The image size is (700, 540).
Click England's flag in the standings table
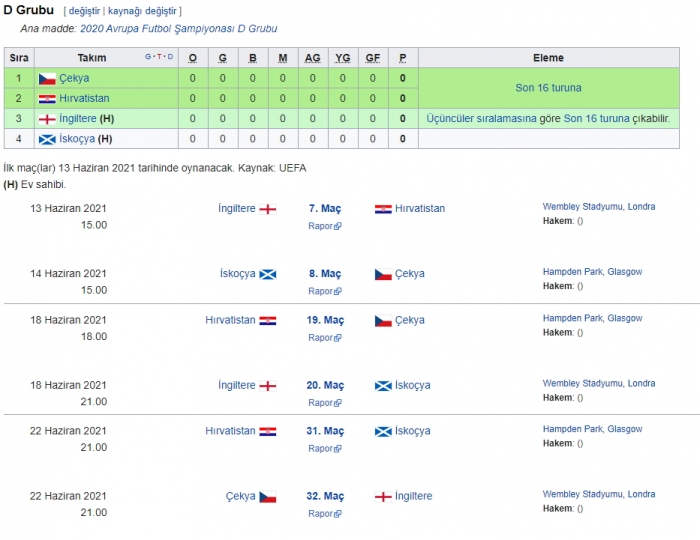(47, 118)
